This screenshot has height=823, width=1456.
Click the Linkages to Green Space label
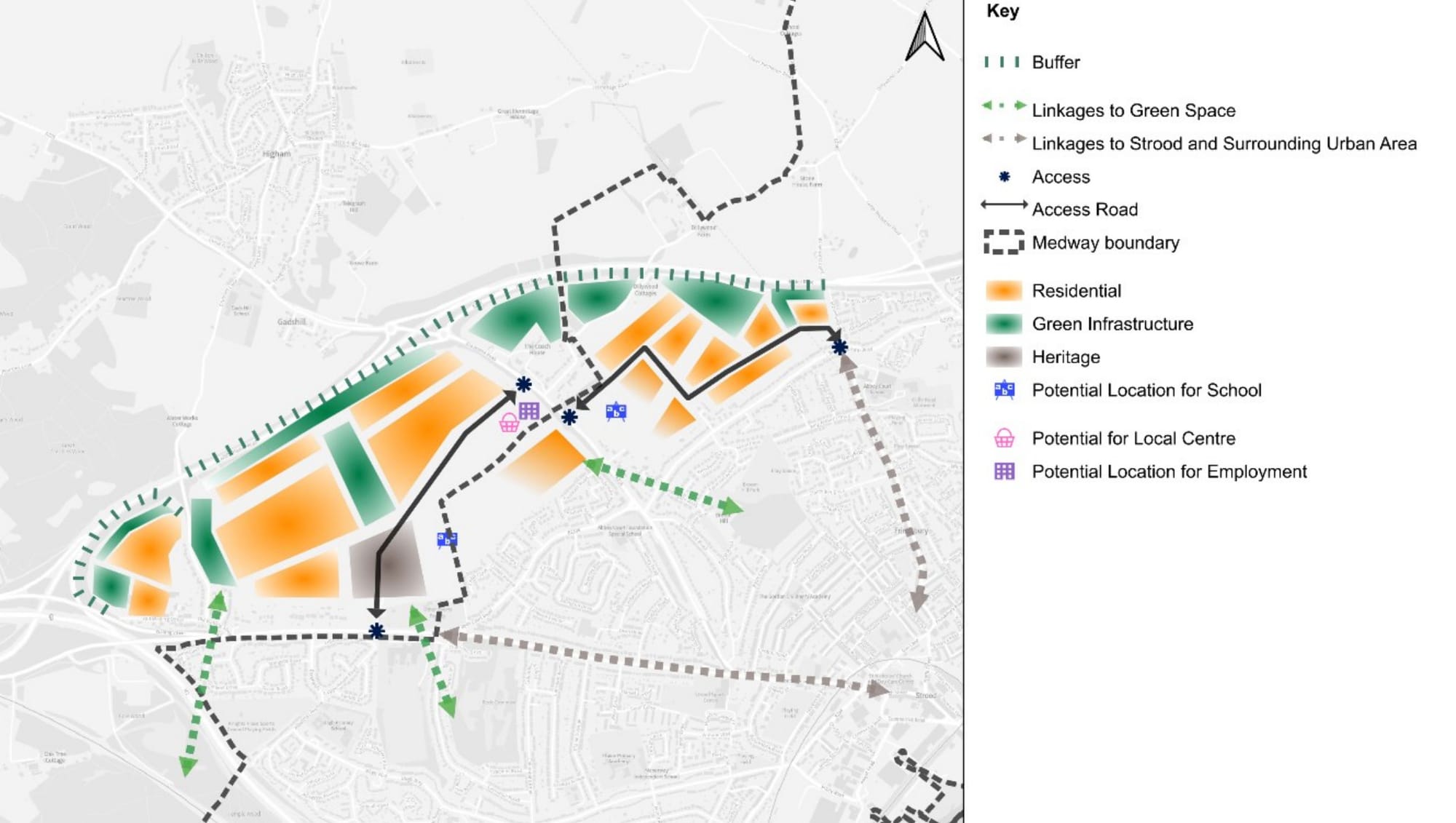(1133, 111)
